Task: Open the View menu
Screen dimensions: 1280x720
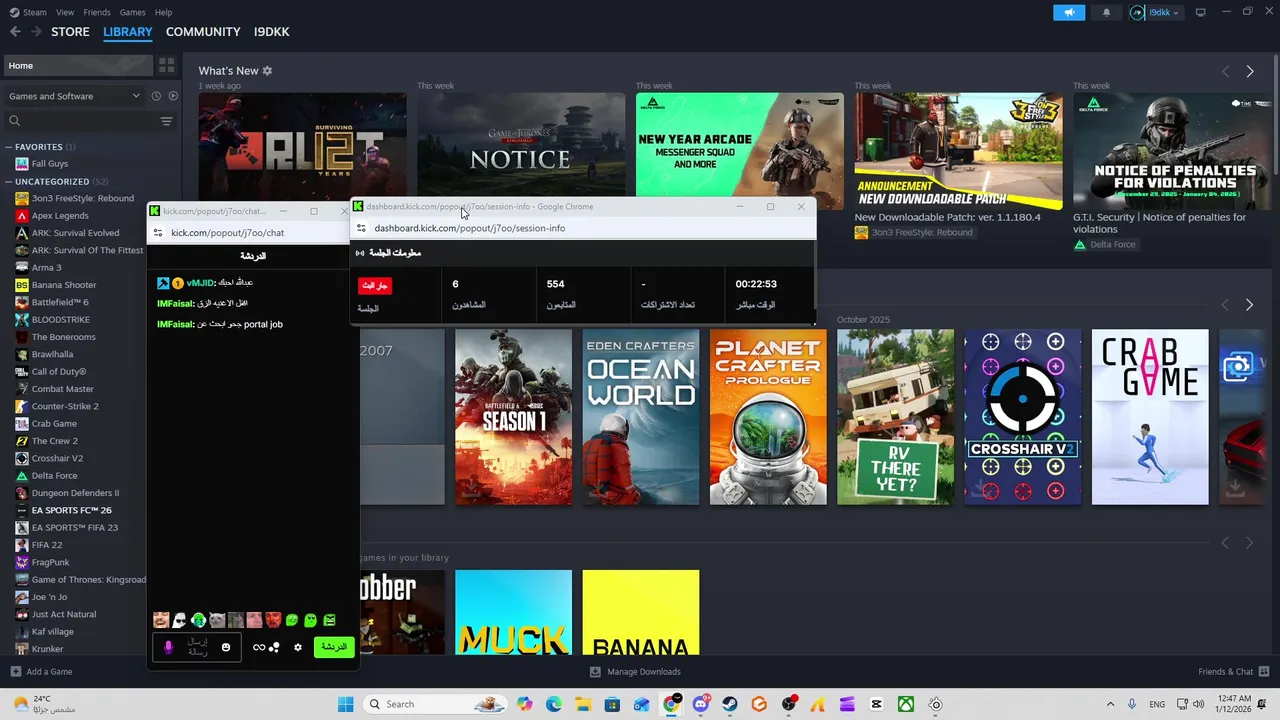Action: tap(65, 12)
